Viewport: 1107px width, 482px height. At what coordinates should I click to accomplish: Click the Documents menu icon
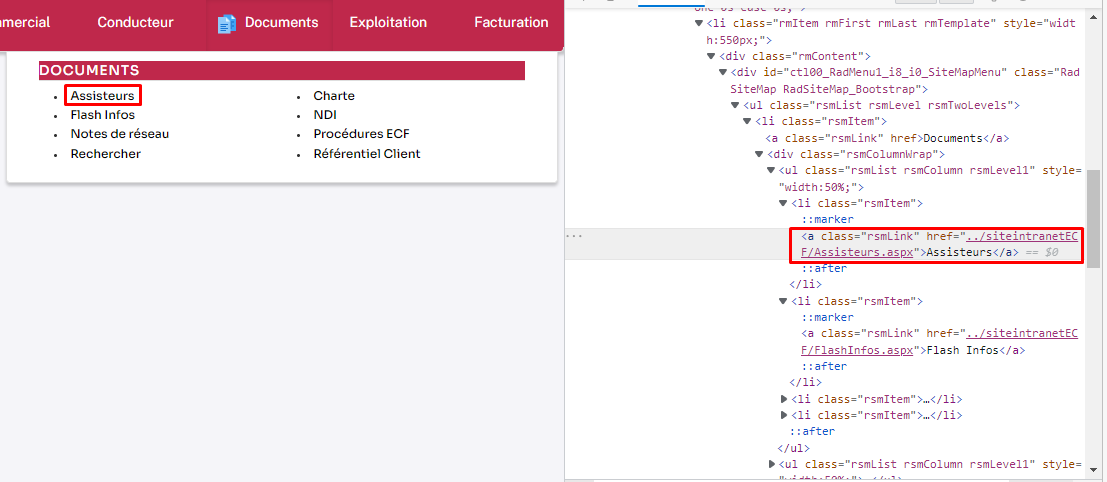click(227, 23)
